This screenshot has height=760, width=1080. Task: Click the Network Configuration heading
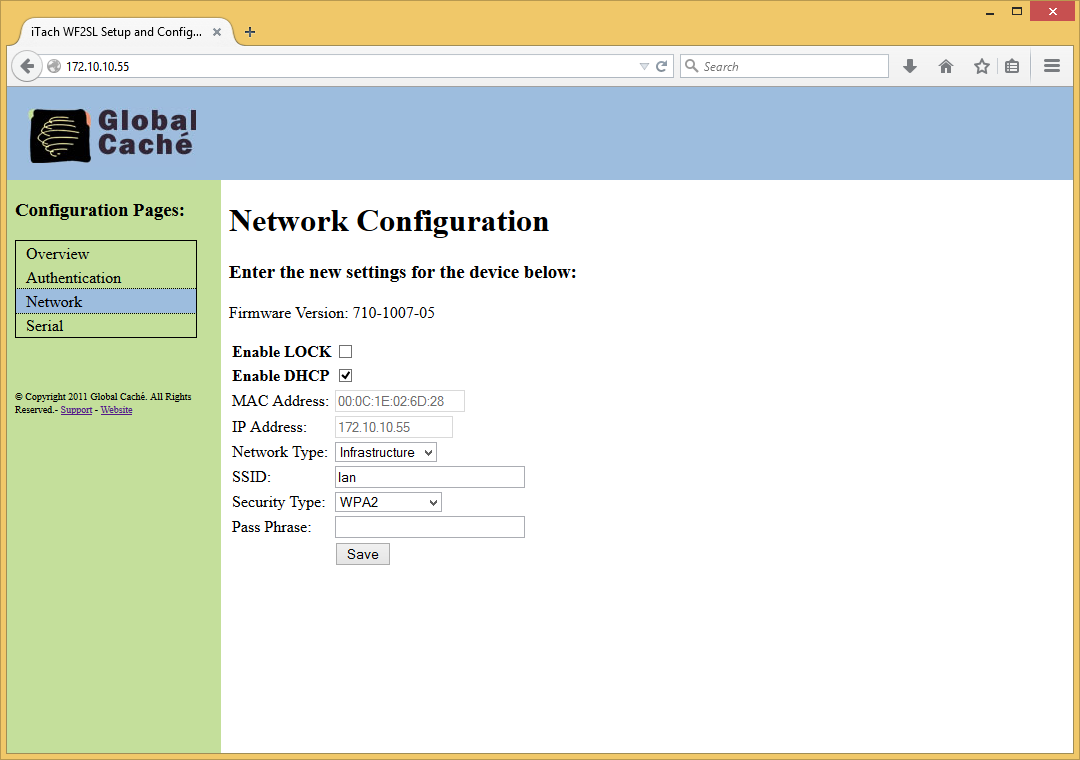(389, 221)
